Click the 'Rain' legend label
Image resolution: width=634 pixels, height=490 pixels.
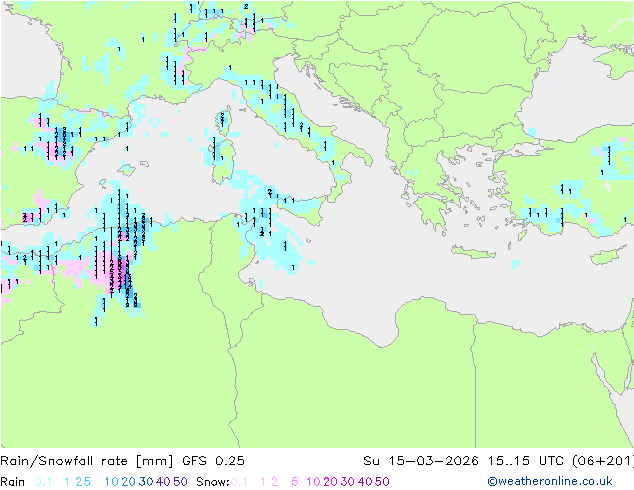pyautogui.click(x=13, y=482)
